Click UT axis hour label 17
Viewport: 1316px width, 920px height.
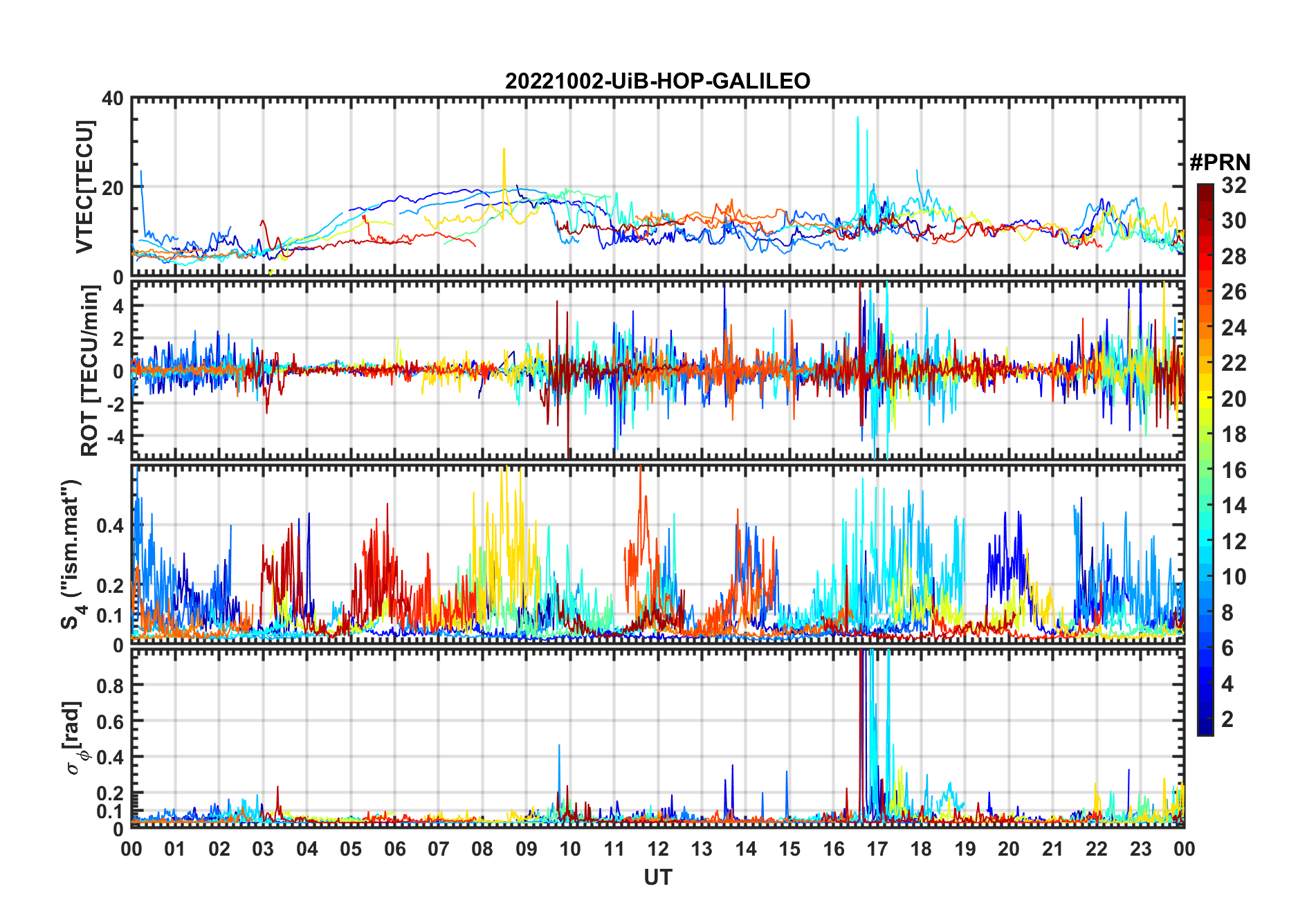877,849
